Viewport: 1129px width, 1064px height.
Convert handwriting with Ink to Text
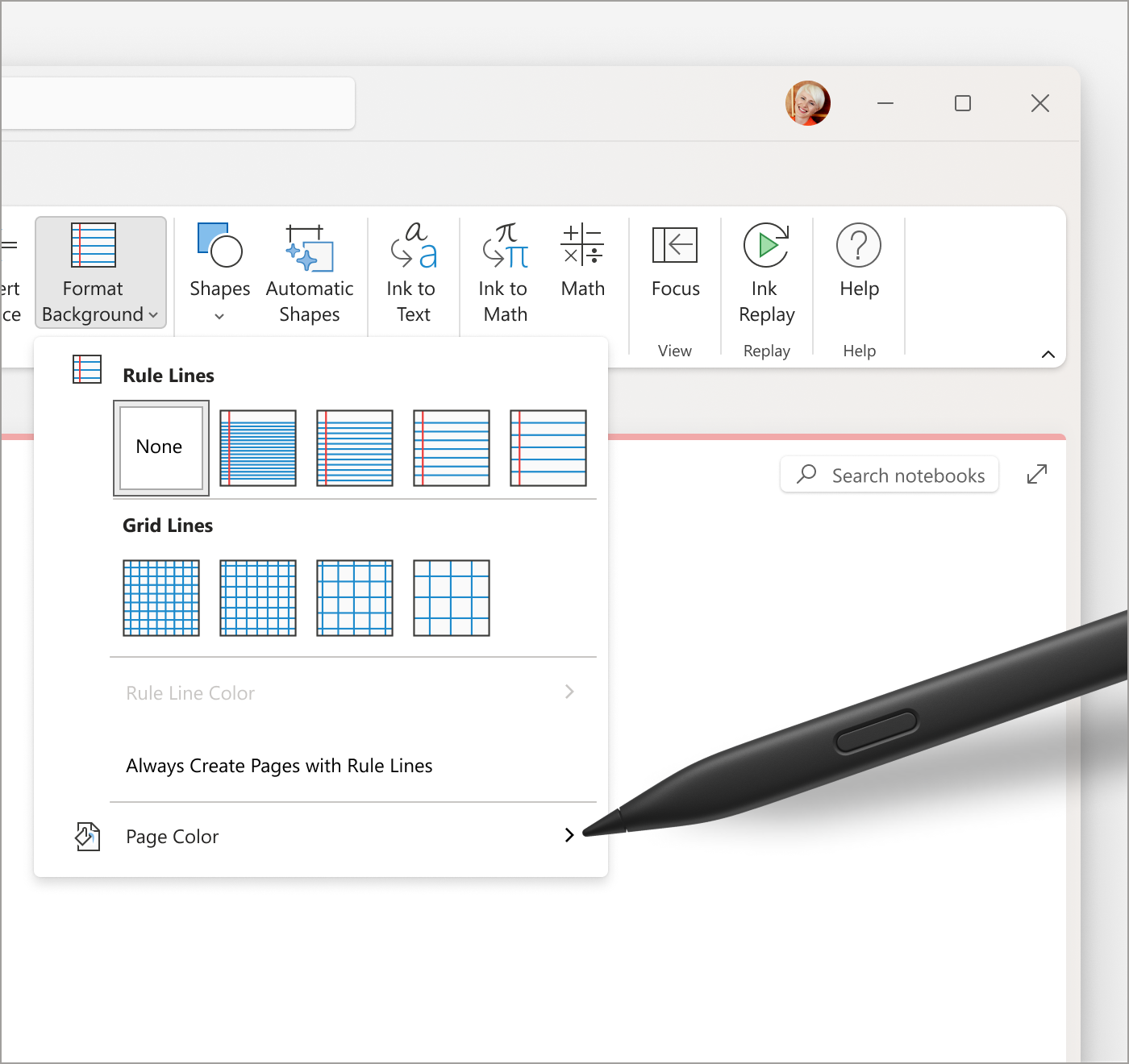pyautogui.click(x=412, y=266)
